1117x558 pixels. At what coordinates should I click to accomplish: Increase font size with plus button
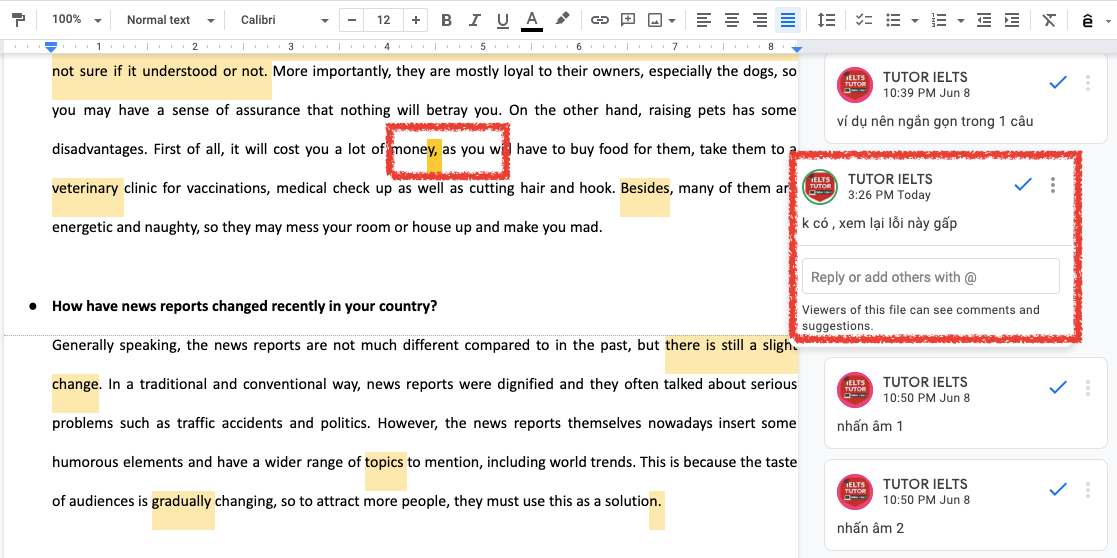[415, 20]
